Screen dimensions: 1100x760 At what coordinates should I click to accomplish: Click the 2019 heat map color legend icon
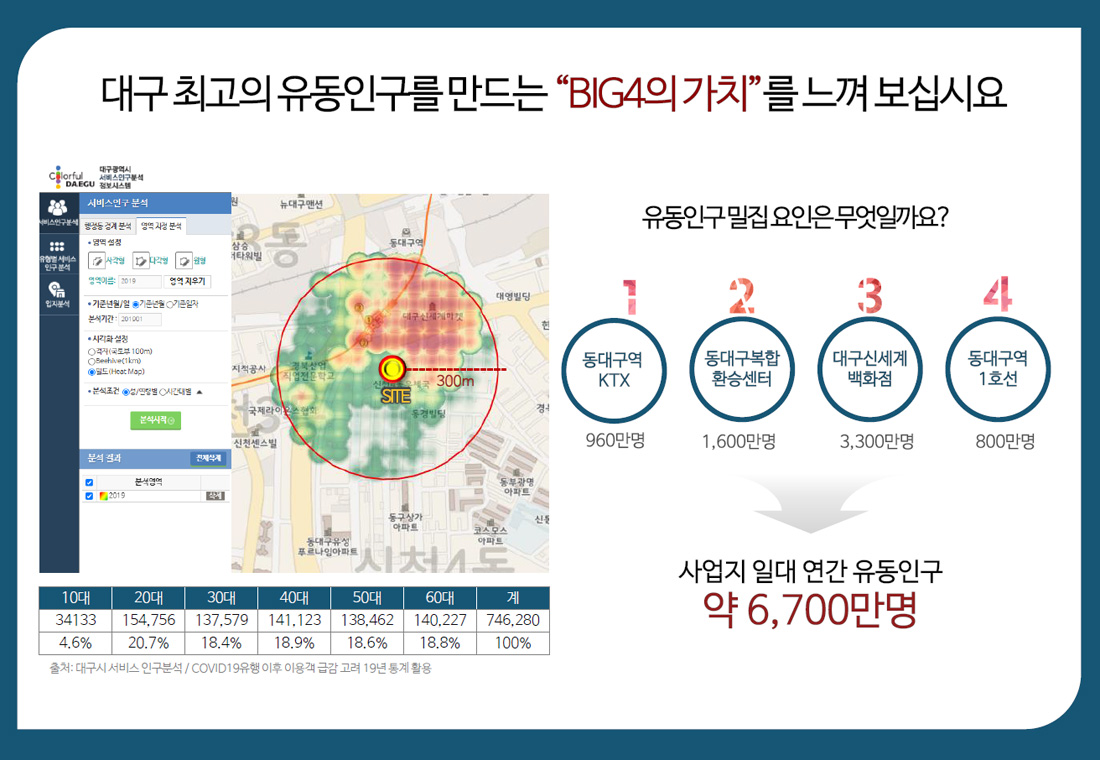click(103, 496)
